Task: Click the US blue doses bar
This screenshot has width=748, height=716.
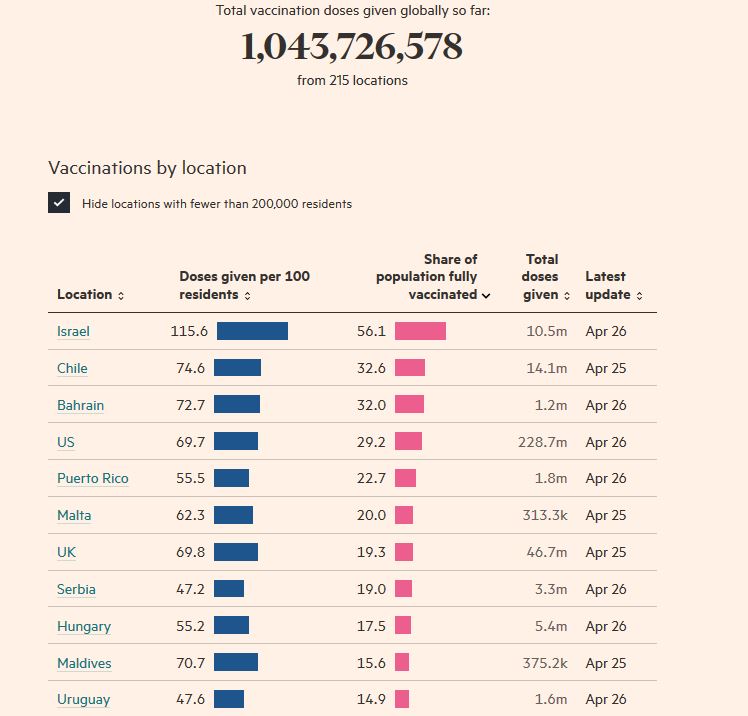Action: pyautogui.click(x=236, y=441)
